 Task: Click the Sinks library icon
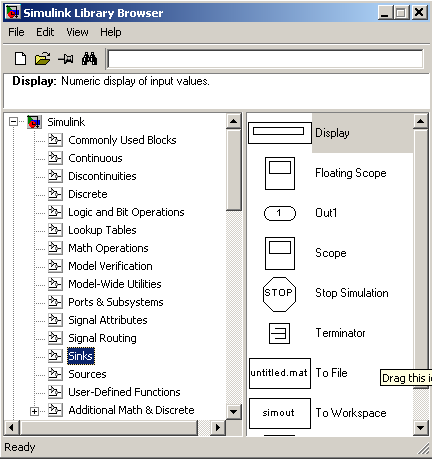55,356
